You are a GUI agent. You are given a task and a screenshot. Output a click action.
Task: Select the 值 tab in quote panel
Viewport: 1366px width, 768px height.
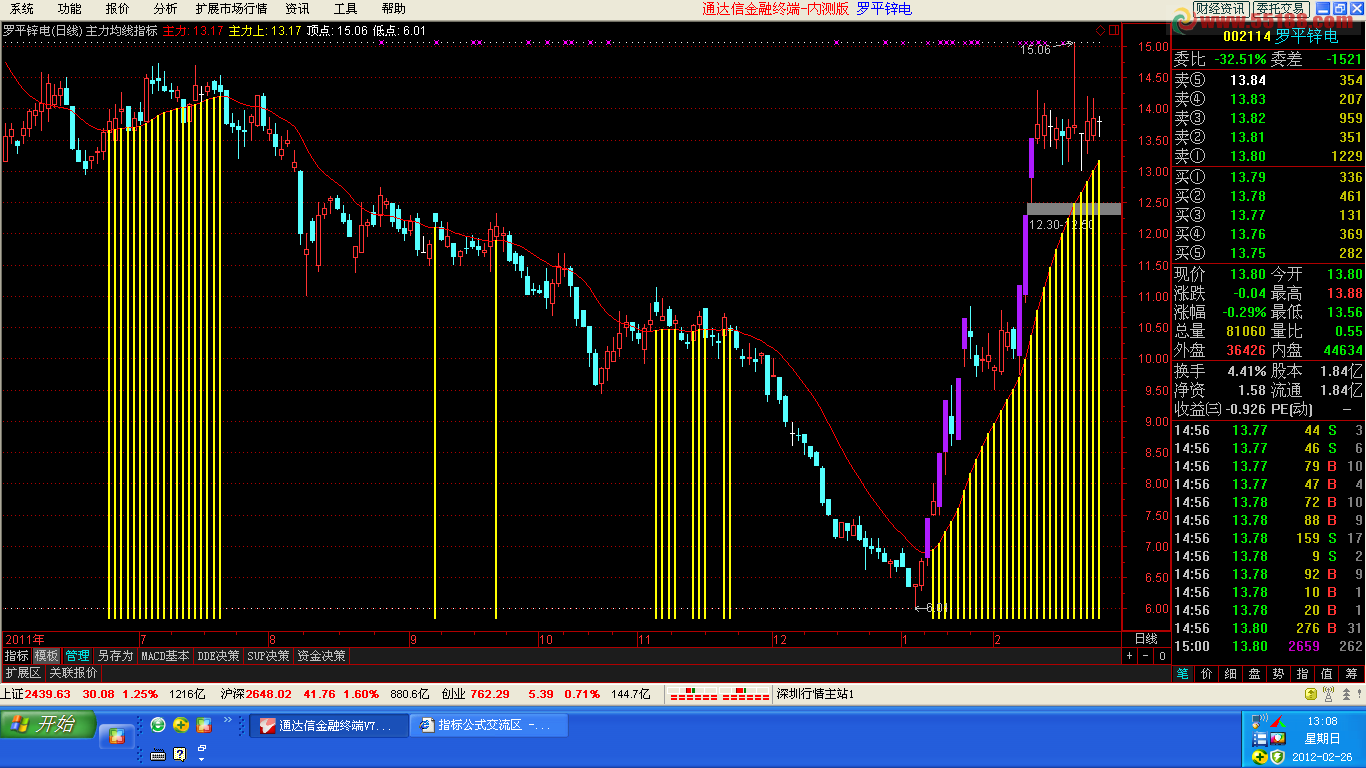coord(1327,673)
